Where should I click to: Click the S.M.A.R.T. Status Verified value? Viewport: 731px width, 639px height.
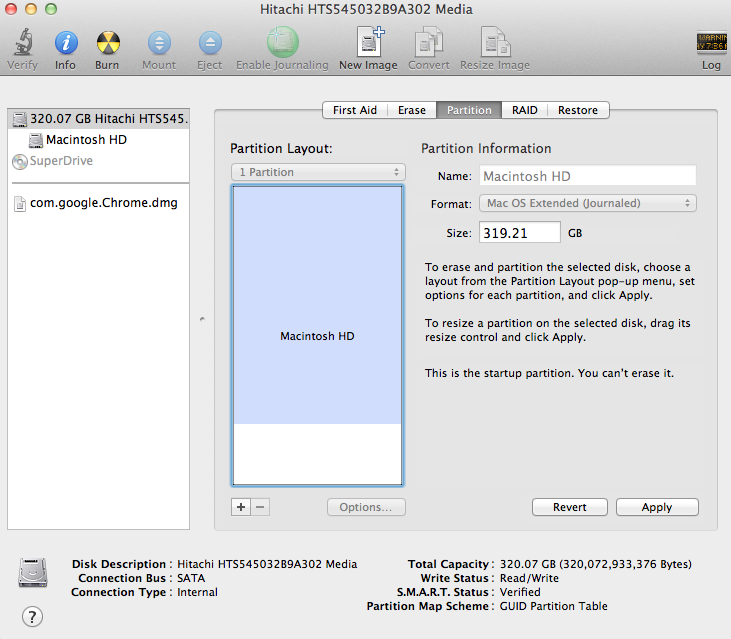pos(520,592)
